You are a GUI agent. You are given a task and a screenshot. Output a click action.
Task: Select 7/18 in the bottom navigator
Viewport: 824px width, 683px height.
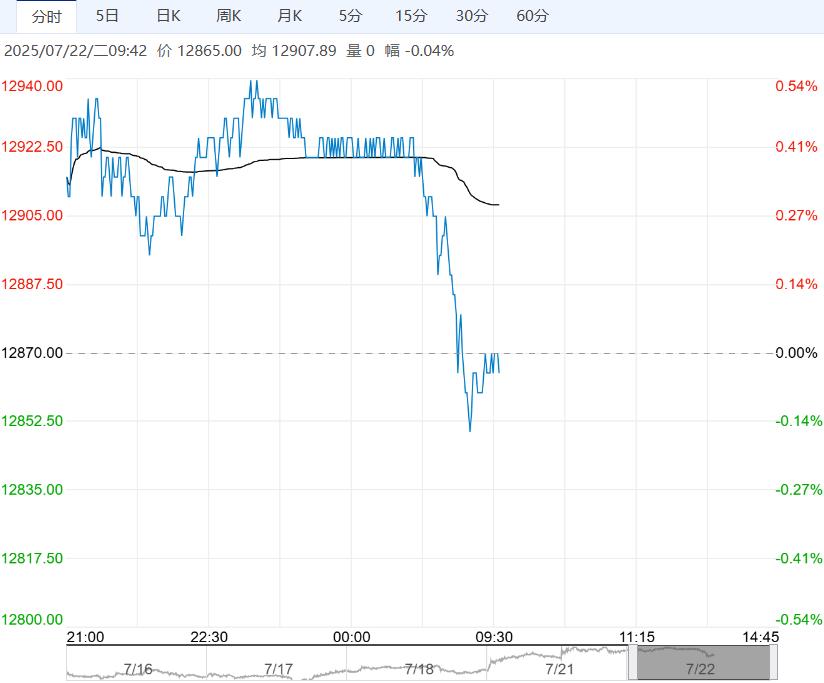click(419, 667)
